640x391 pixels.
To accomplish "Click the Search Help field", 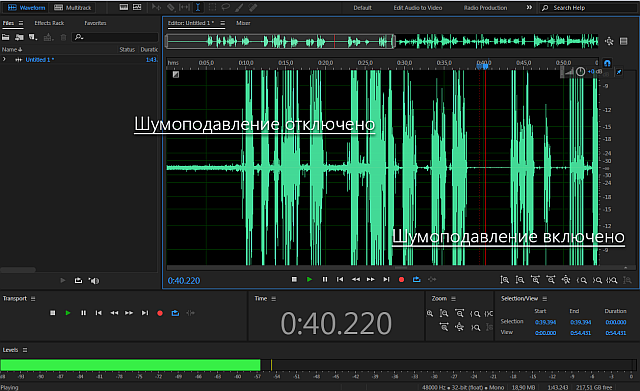I will point(589,8).
